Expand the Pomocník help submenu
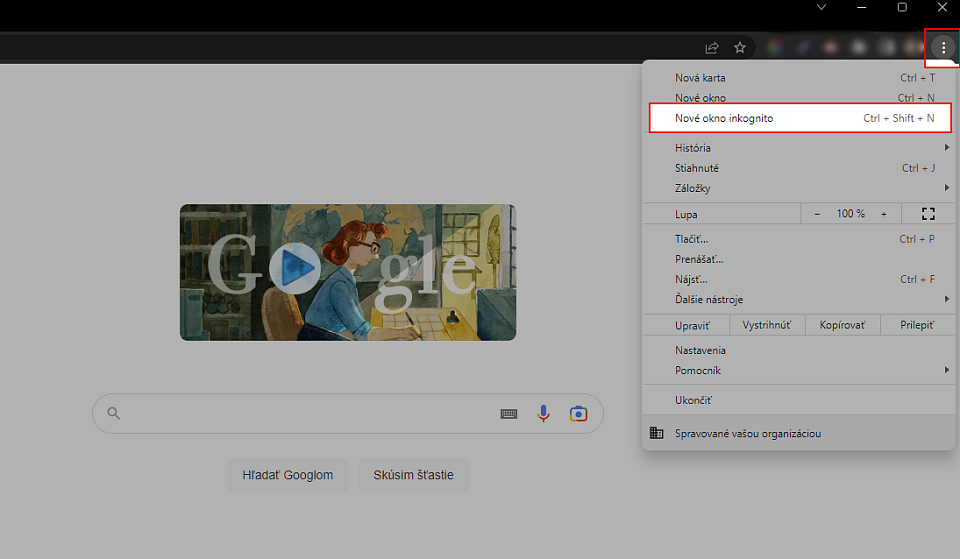The image size is (960, 559). (798, 370)
